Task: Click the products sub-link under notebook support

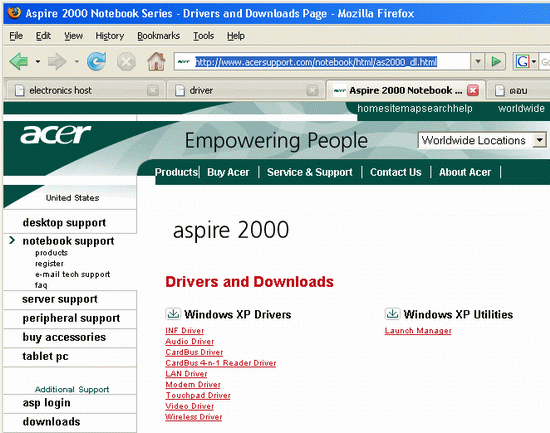Action: point(51,253)
